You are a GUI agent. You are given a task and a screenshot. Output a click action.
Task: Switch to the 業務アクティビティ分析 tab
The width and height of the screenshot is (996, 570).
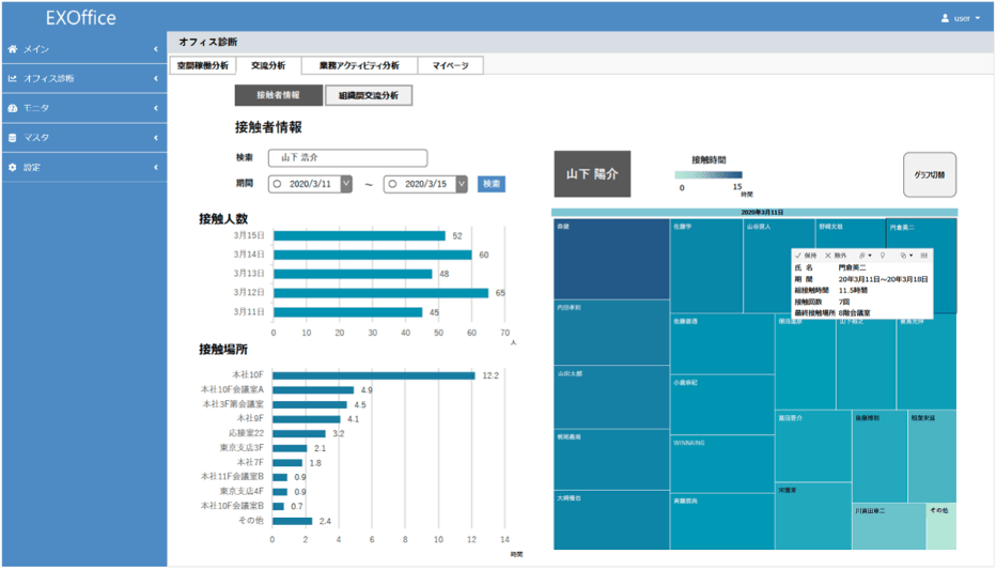coord(360,66)
